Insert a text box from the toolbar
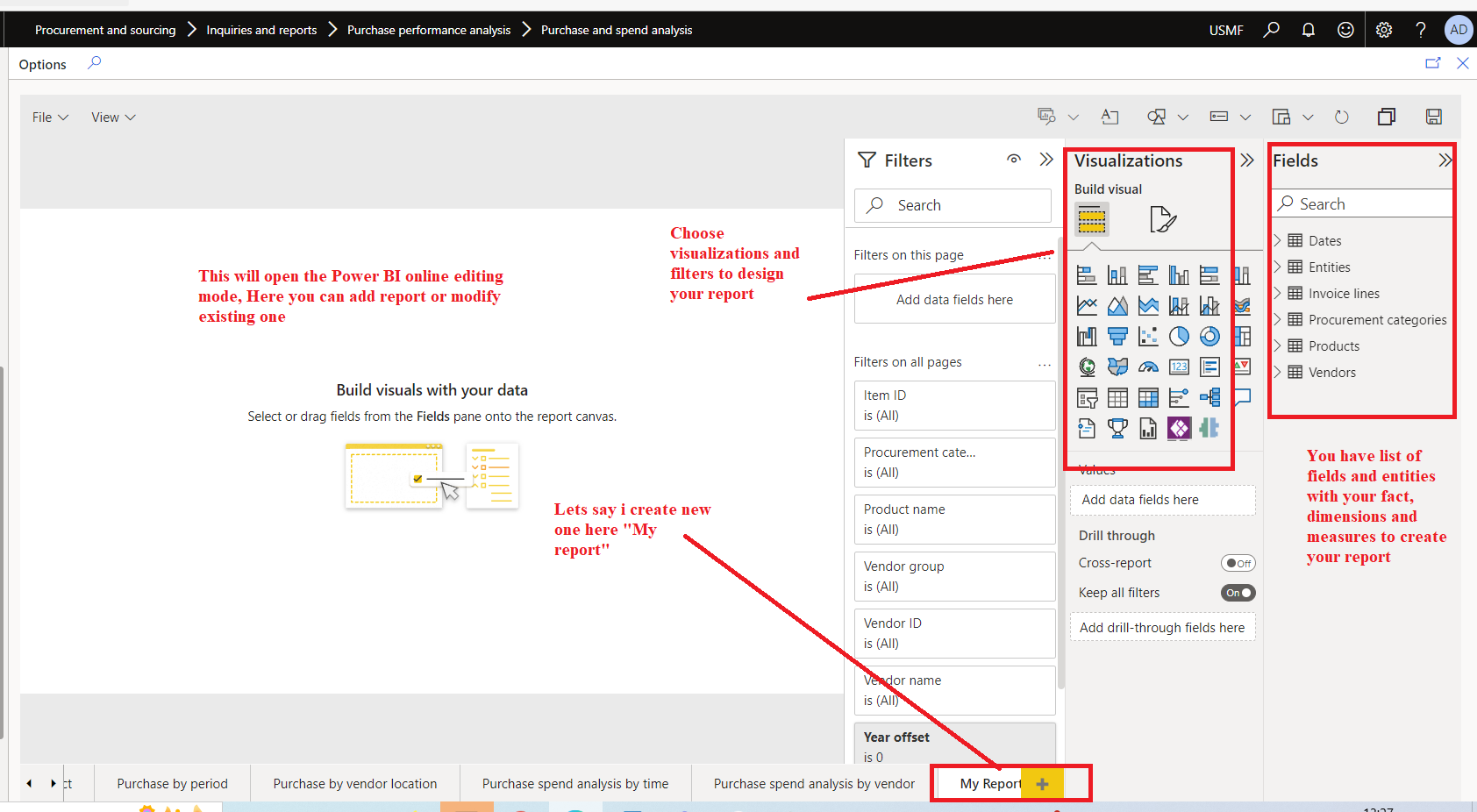The height and width of the screenshot is (812, 1477). 1110,116
